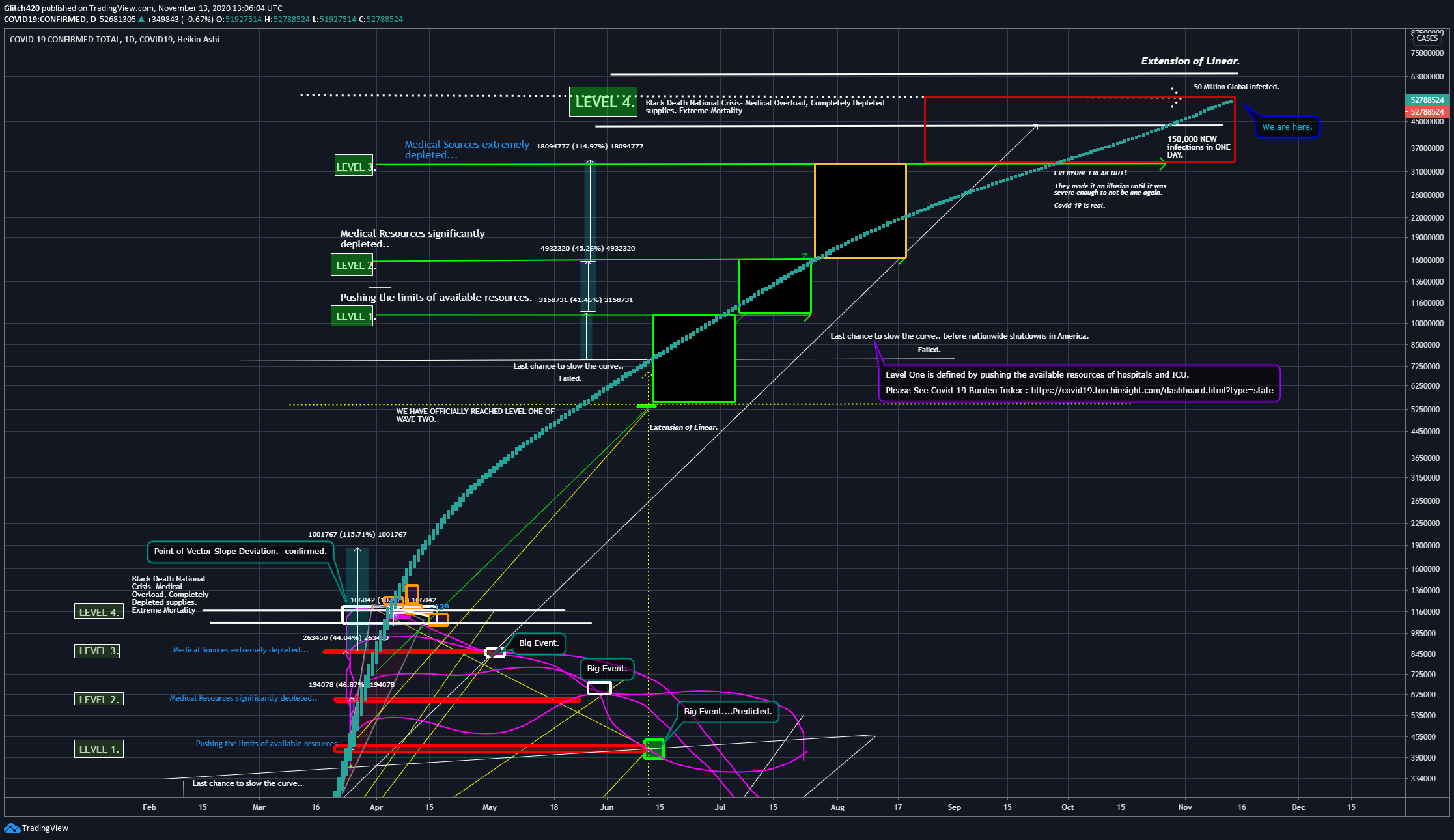Select the Jun date axis label

pyautogui.click(x=606, y=807)
